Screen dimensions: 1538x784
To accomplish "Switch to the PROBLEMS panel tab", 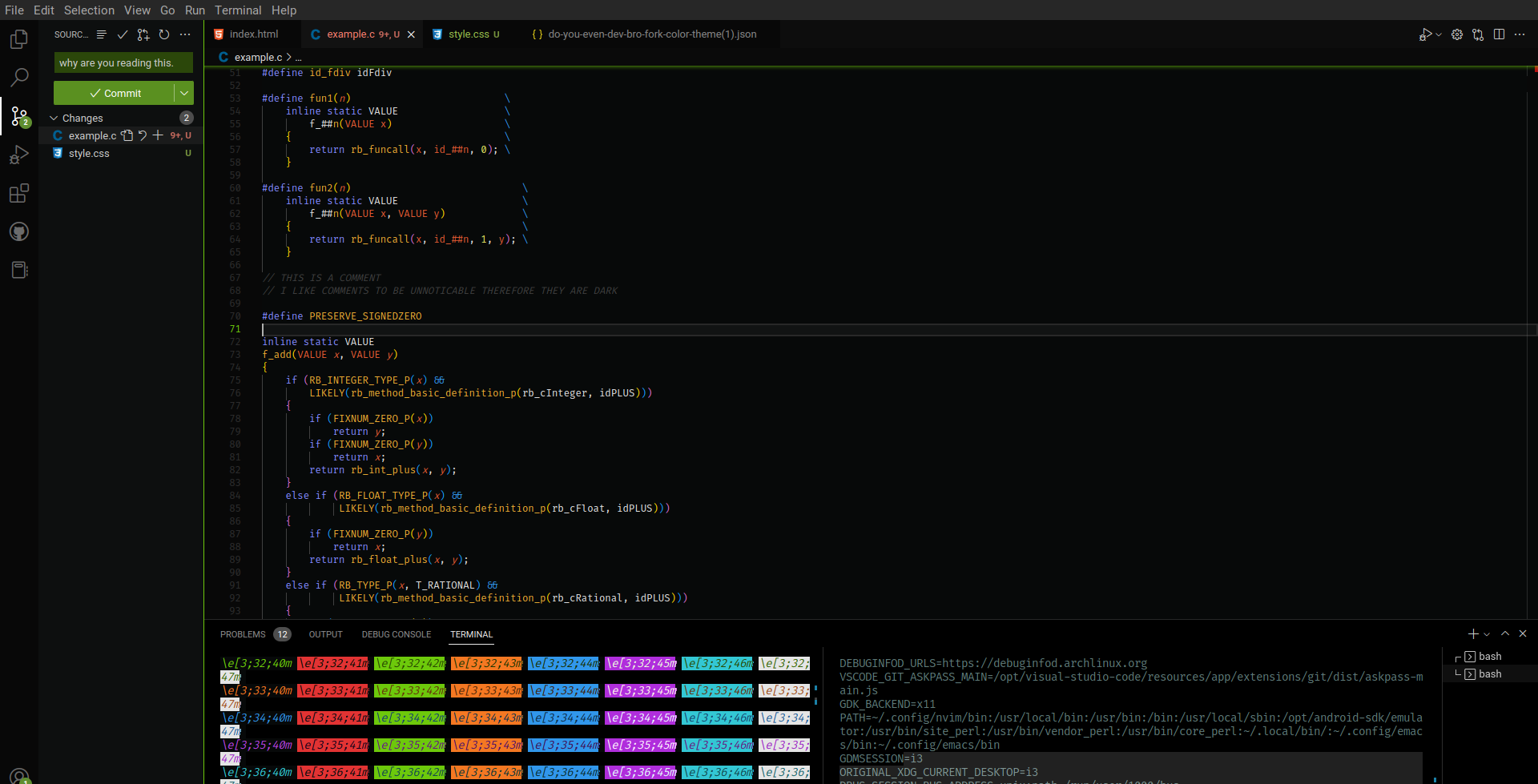I will 243,634.
